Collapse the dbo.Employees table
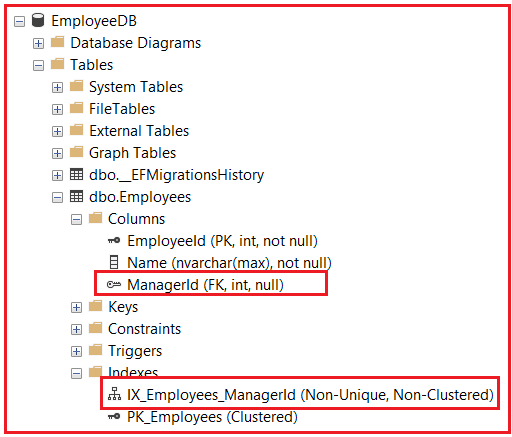 (57, 198)
